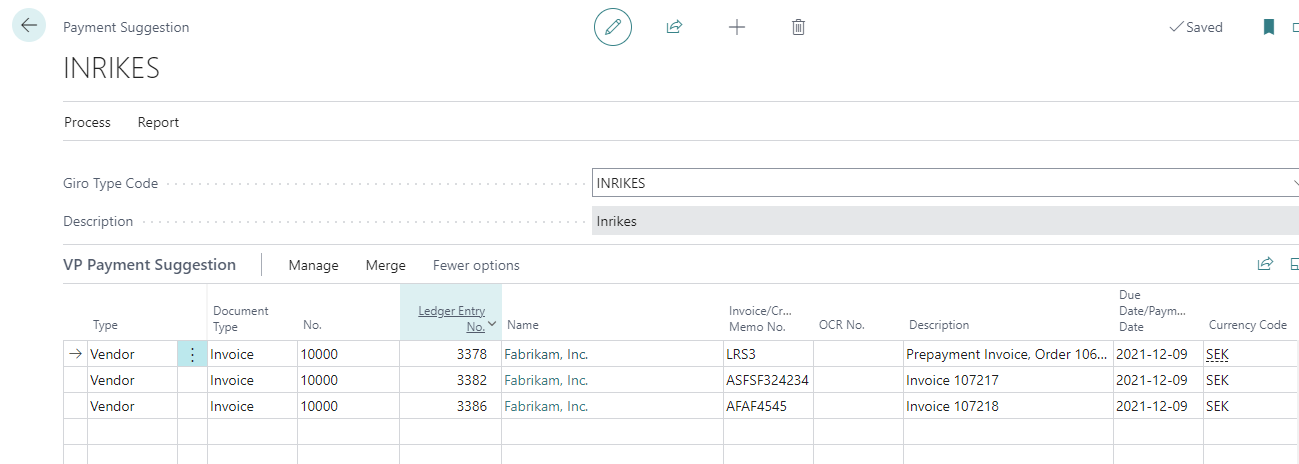This screenshot has height=464, width=1299.
Task: Click the OCR No. column header
Action: pos(841,325)
